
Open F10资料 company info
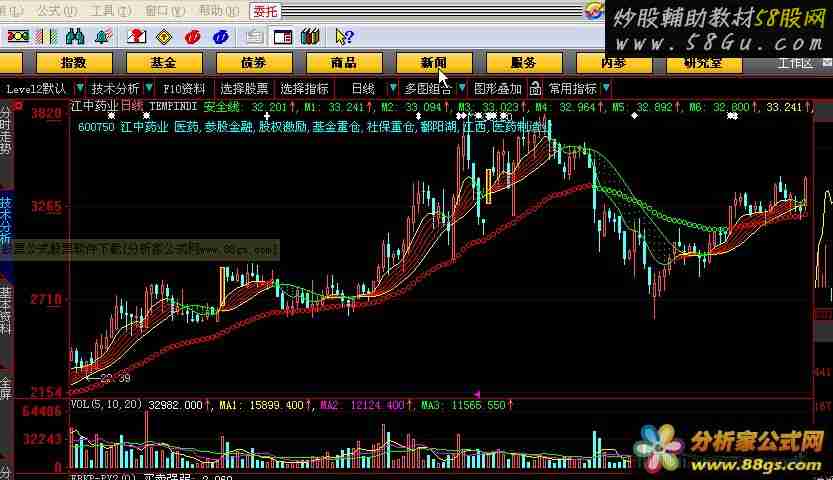point(184,89)
